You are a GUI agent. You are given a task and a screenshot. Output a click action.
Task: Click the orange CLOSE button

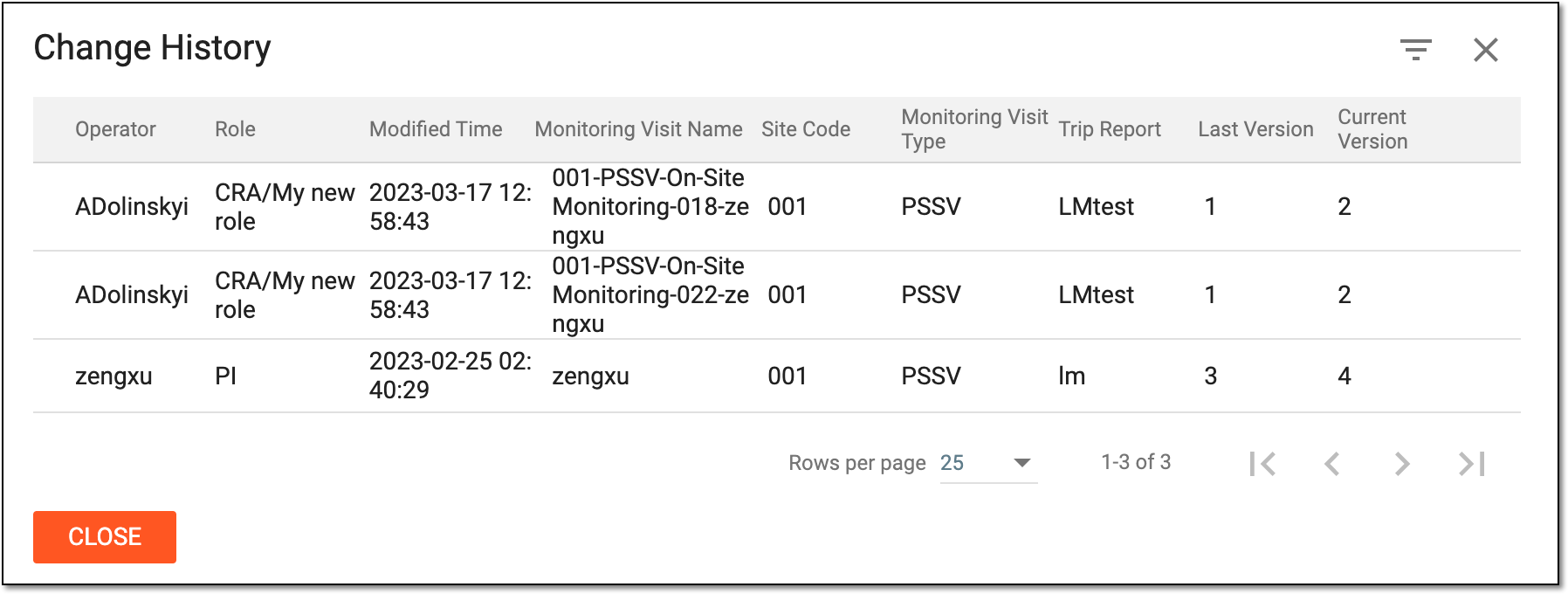coord(105,536)
